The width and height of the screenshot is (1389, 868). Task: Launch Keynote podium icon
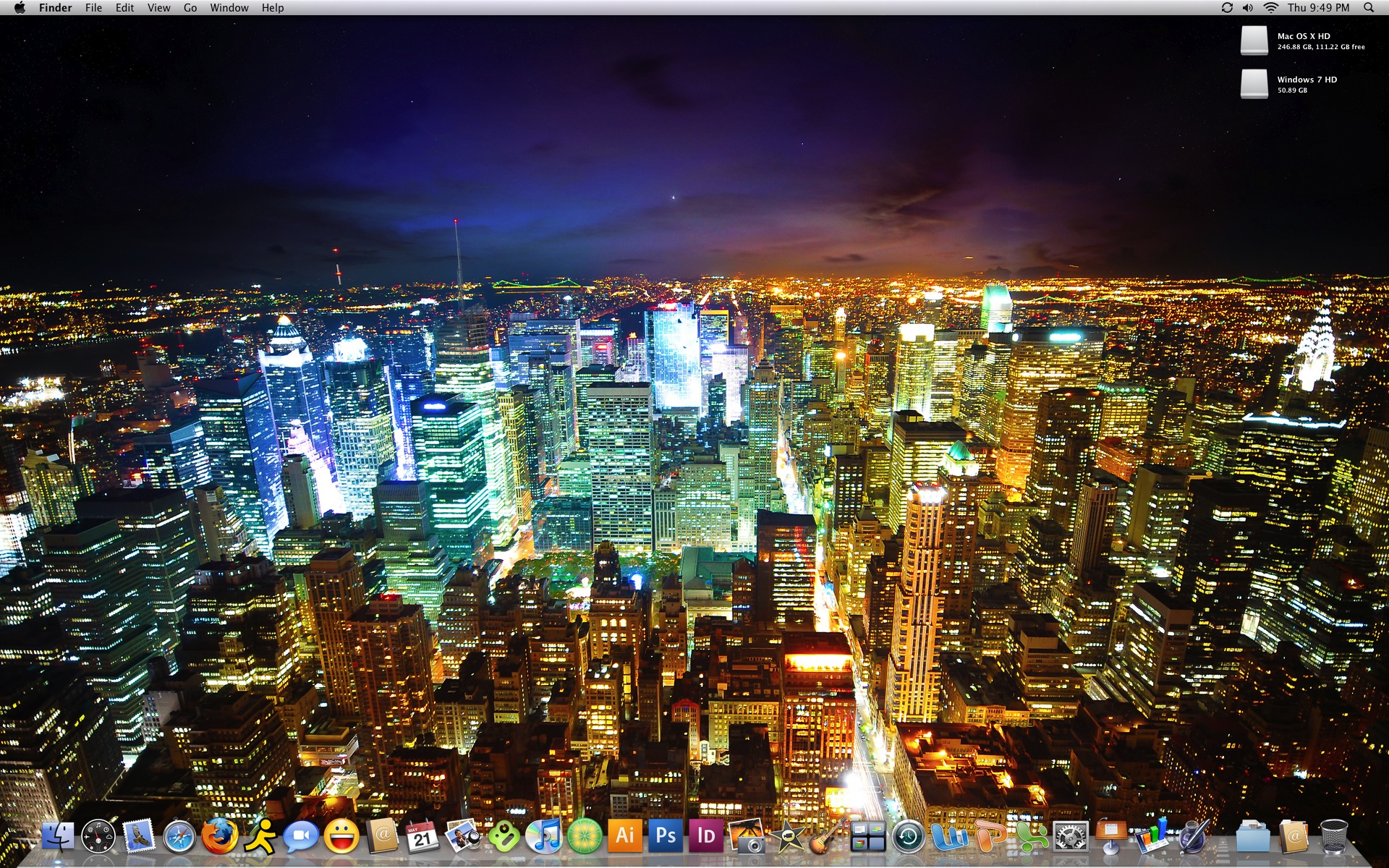point(1110,837)
